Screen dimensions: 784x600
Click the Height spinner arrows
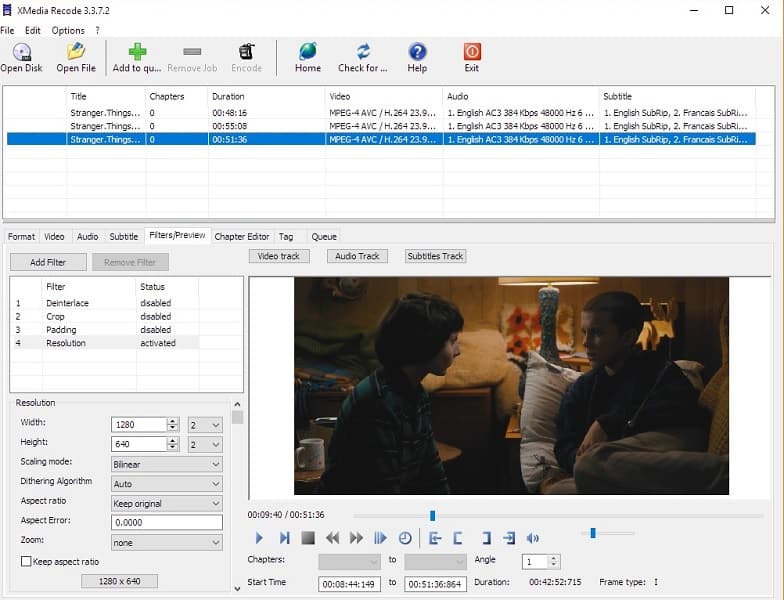click(x=172, y=444)
